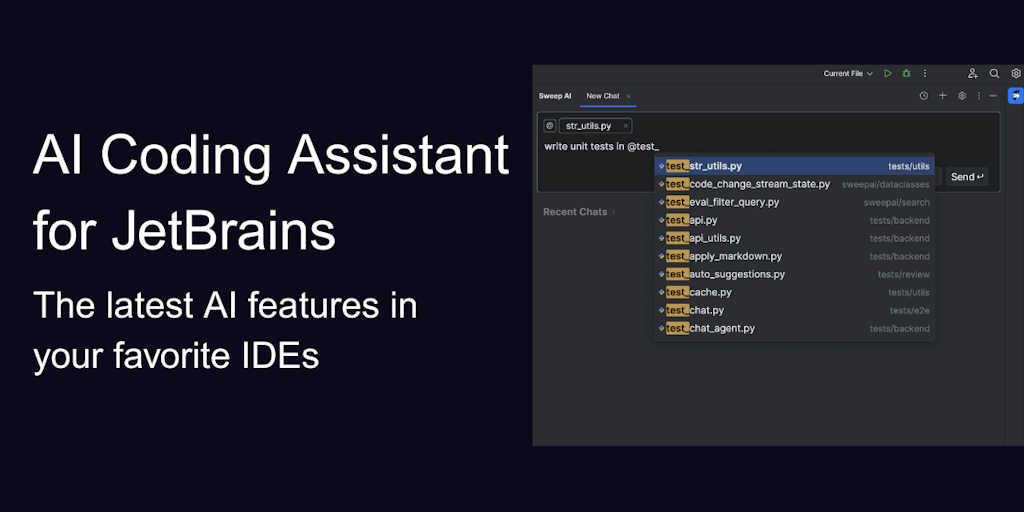Switch to the Sweep AI tab
This screenshot has height=512, width=1024.
pos(554,96)
